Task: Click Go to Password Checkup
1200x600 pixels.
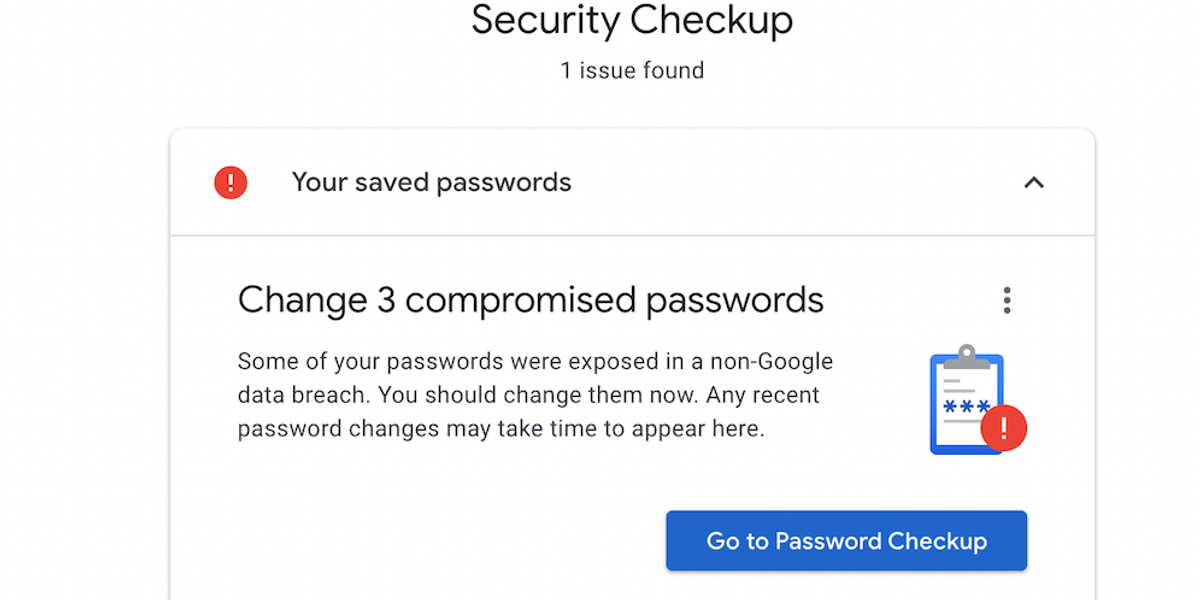Action: [846, 540]
